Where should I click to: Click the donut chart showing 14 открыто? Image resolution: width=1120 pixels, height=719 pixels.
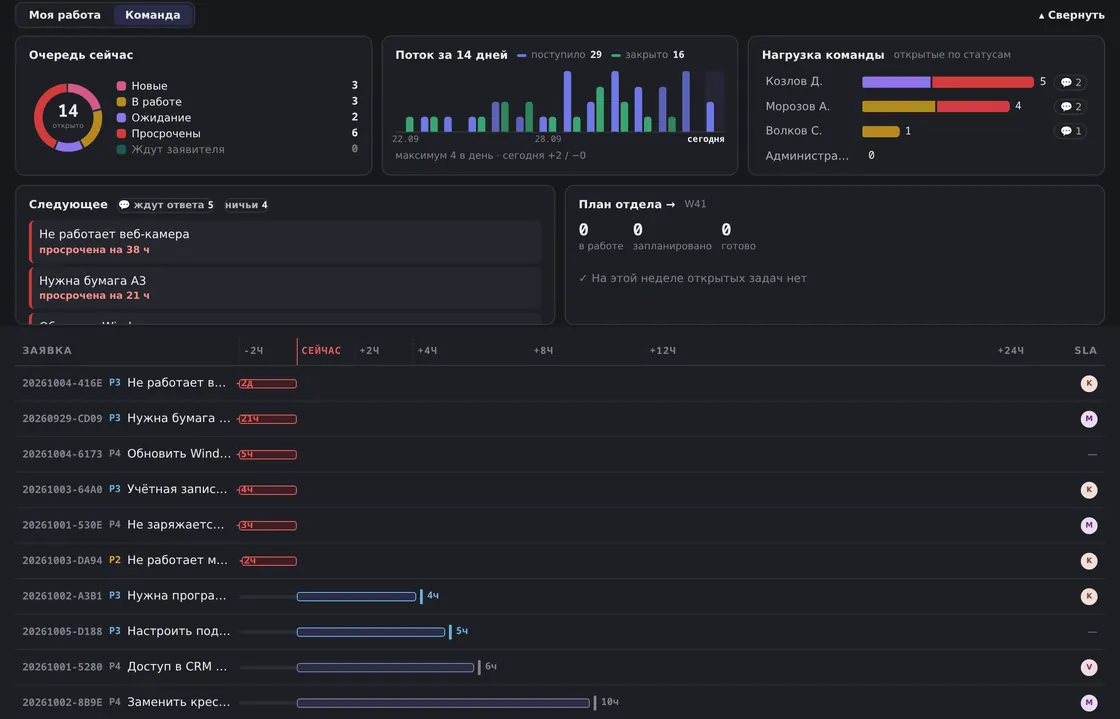(x=68, y=117)
